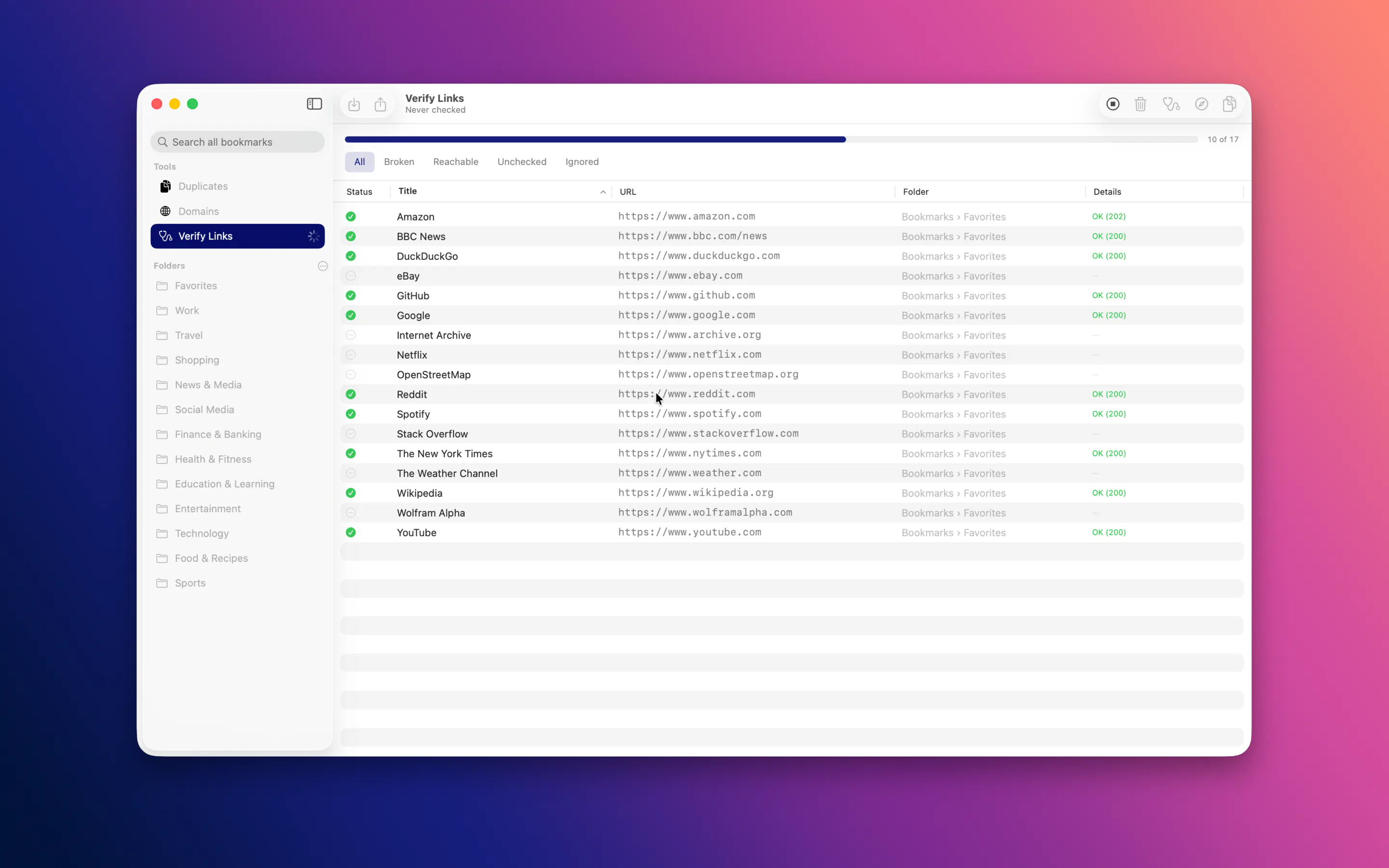
Task: Click the Search all bookmarks field
Action: pos(238,142)
